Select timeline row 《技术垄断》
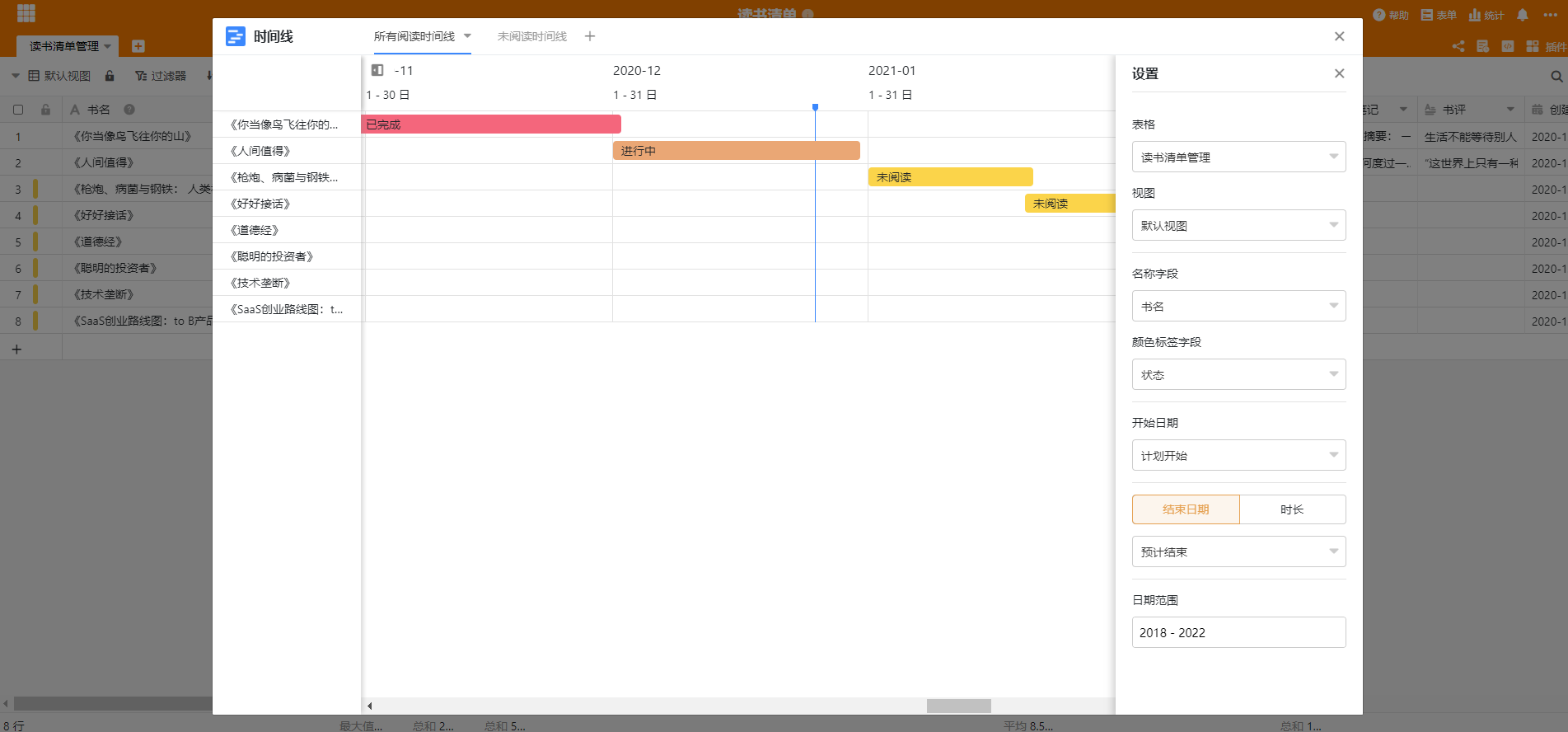Screen dimensions: 1568x732 point(288,283)
